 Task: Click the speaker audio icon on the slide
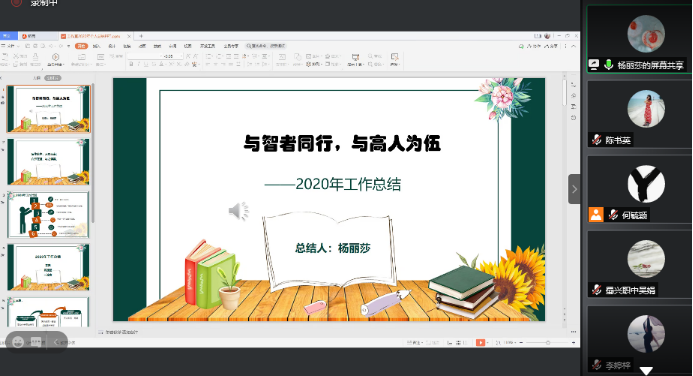(239, 211)
